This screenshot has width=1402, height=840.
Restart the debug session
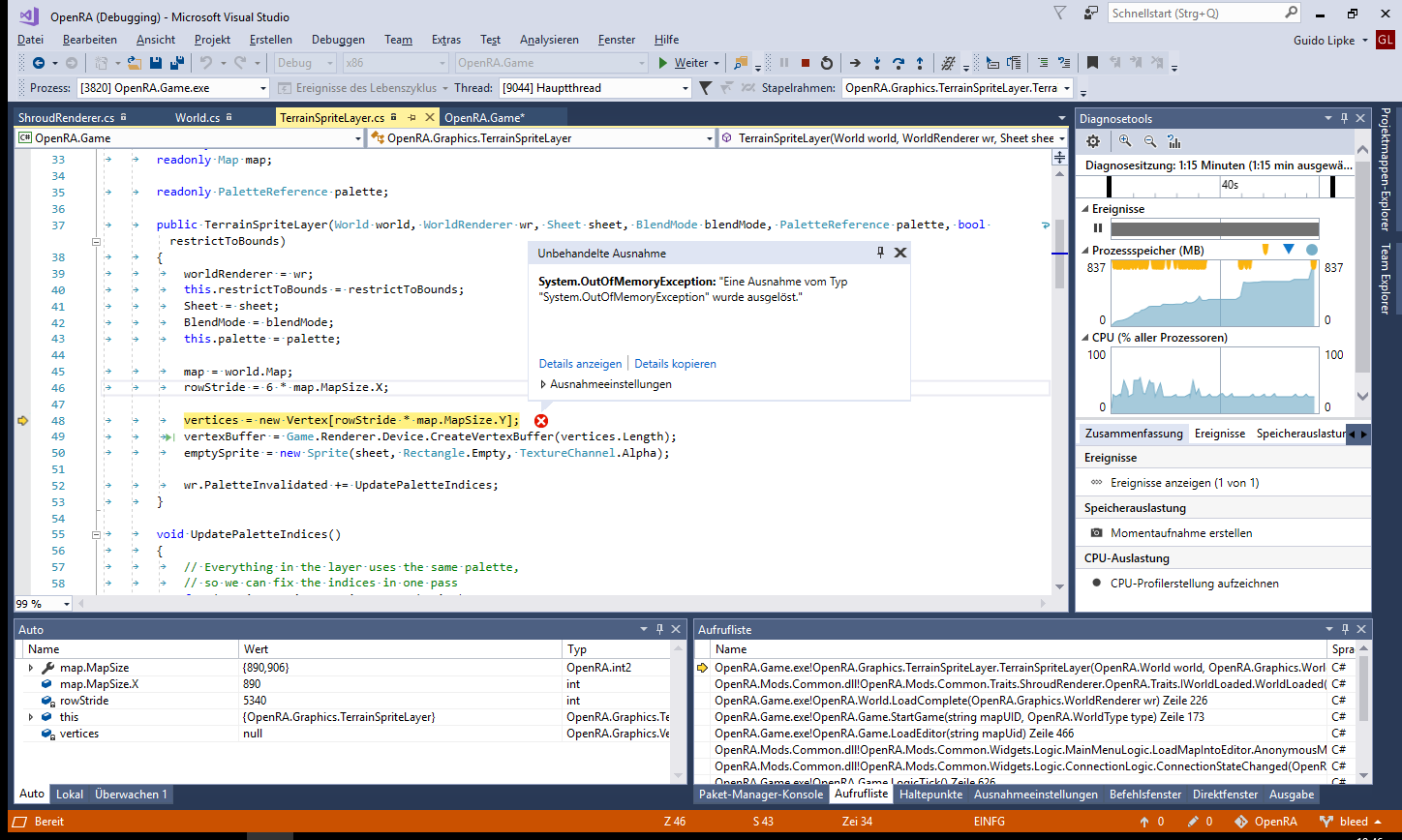(x=826, y=62)
